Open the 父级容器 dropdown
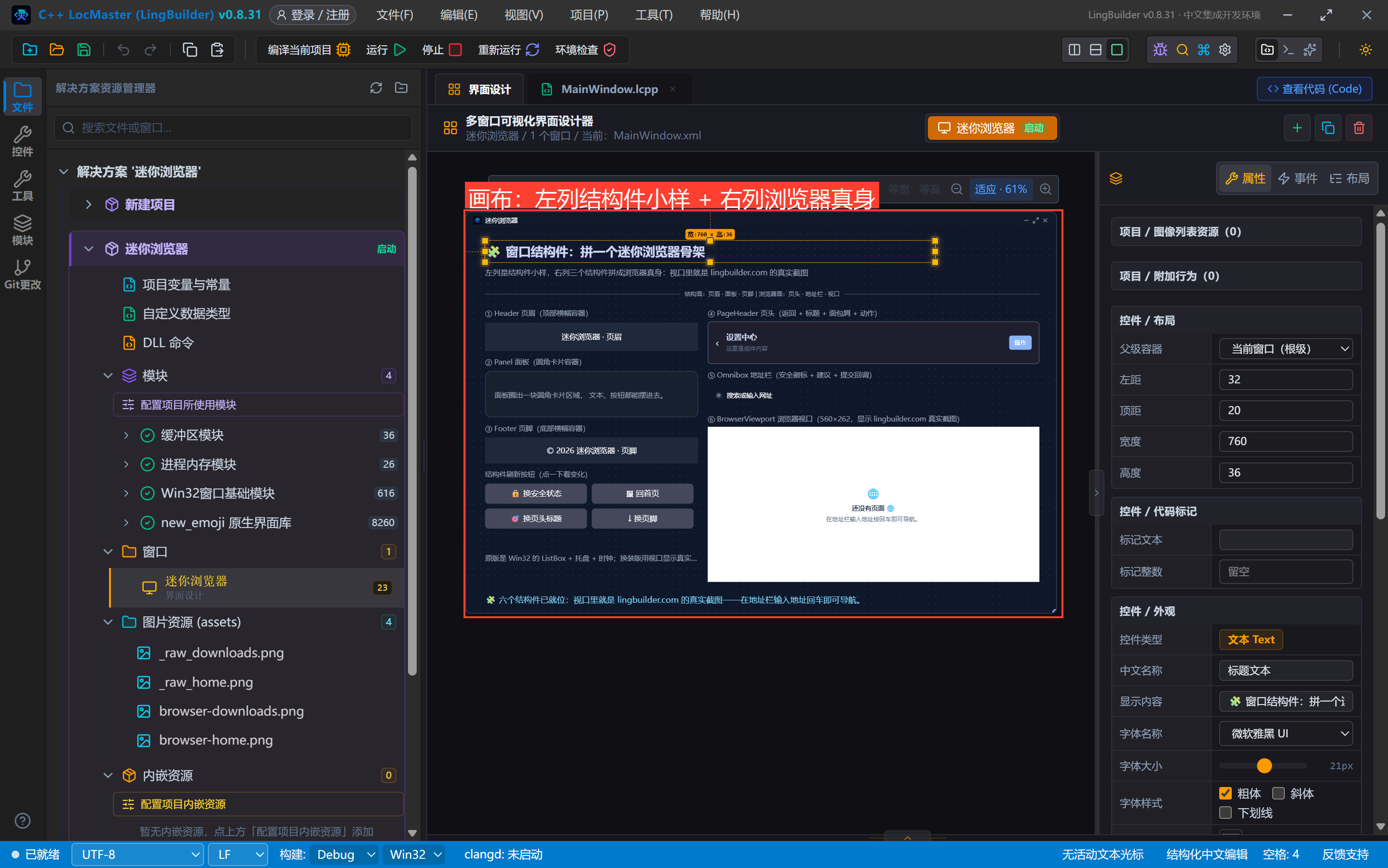 click(x=1286, y=349)
